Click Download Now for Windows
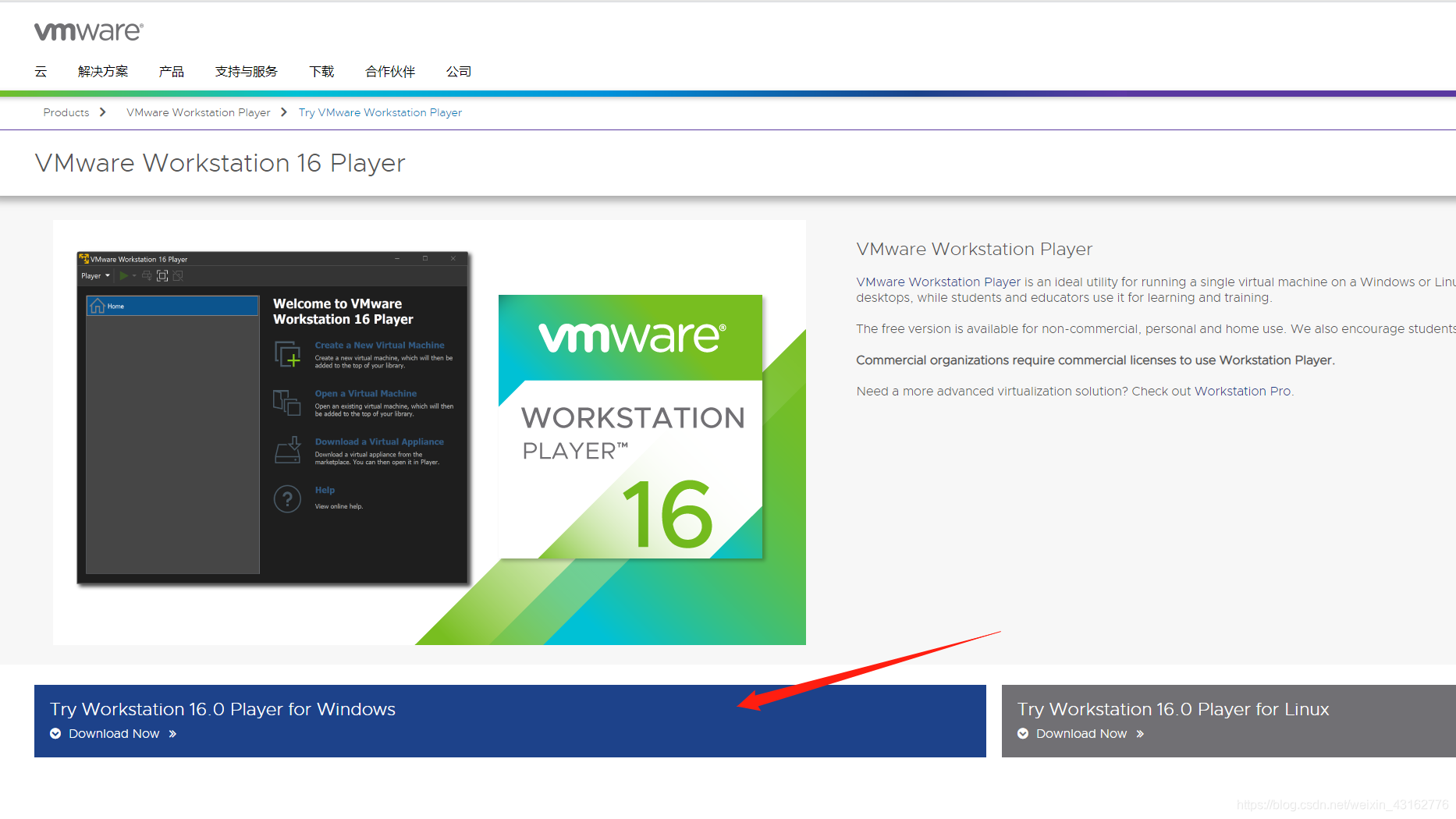Viewport: 1456px width, 819px height. click(x=114, y=734)
